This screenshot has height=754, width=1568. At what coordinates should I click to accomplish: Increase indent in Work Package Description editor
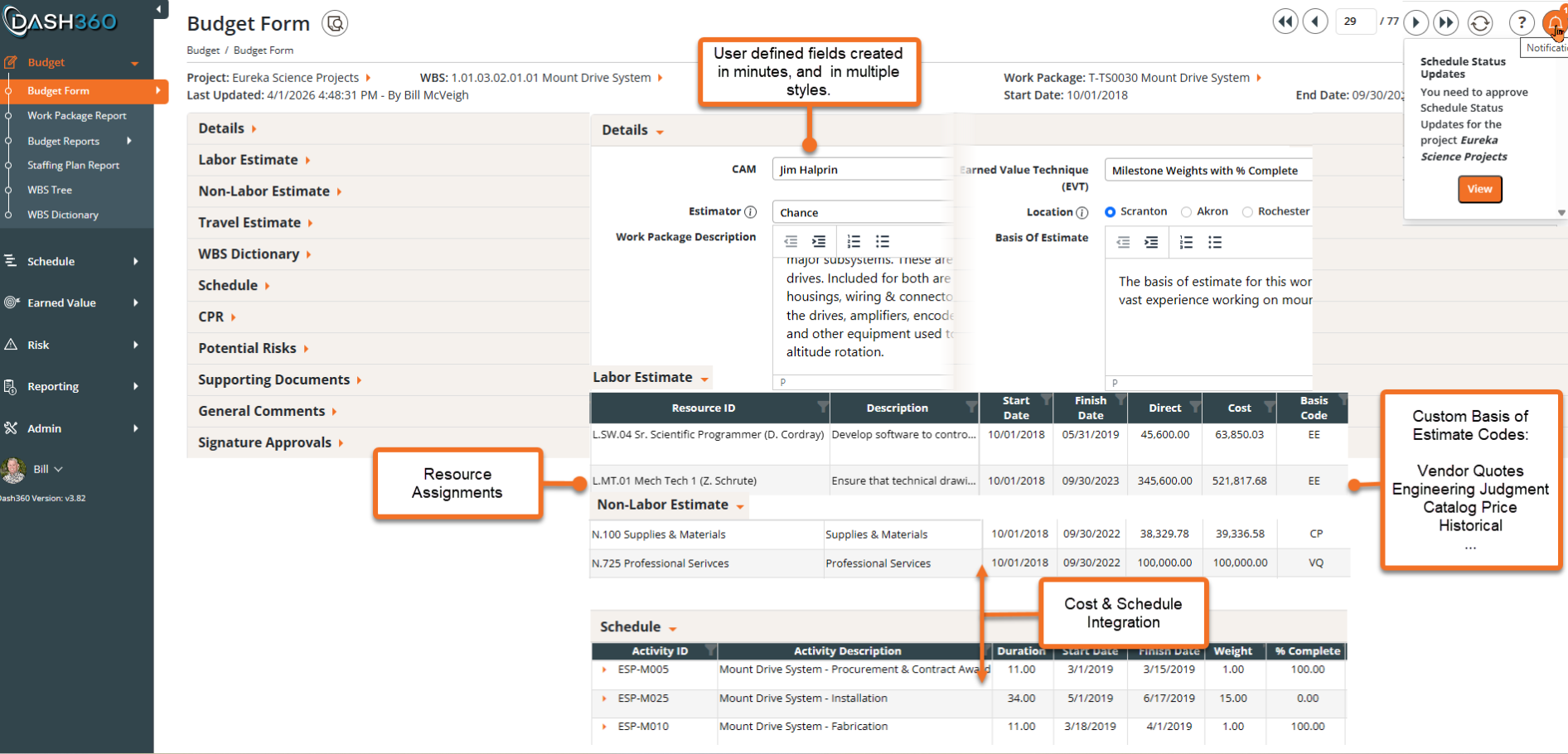[819, 241]
